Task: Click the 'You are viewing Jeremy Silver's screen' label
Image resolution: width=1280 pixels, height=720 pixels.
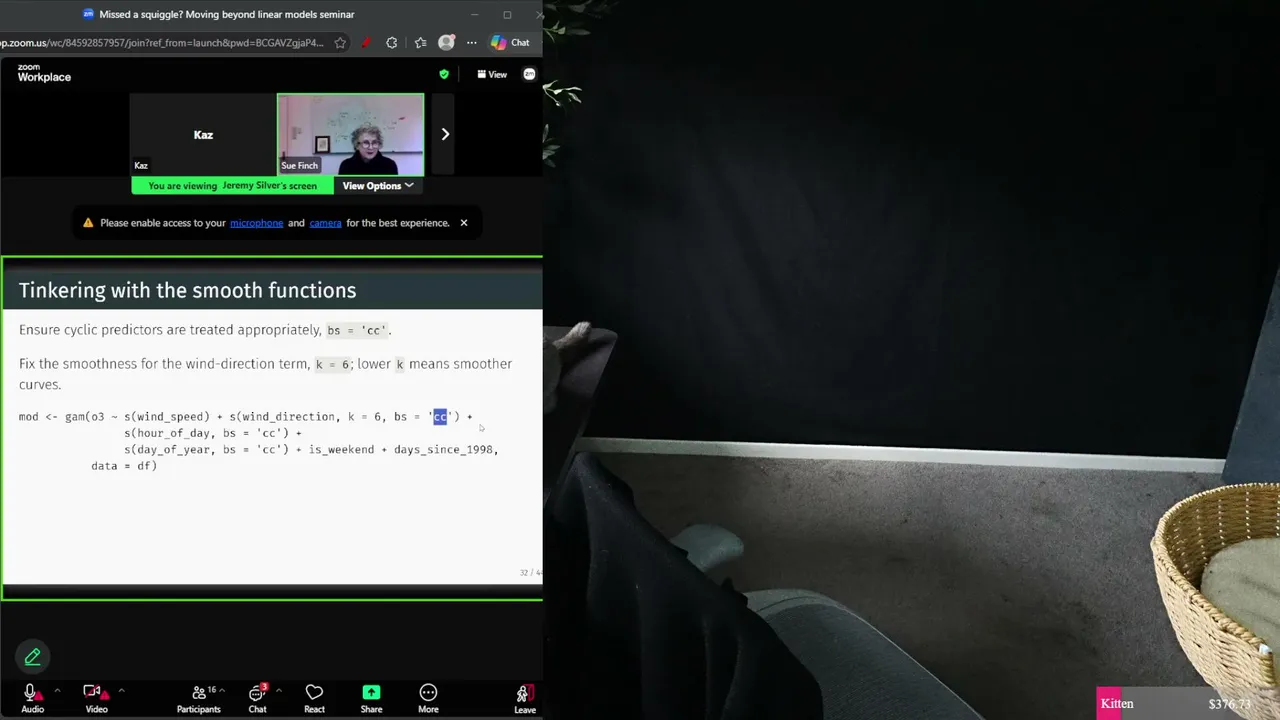Action: pos(232,186)
